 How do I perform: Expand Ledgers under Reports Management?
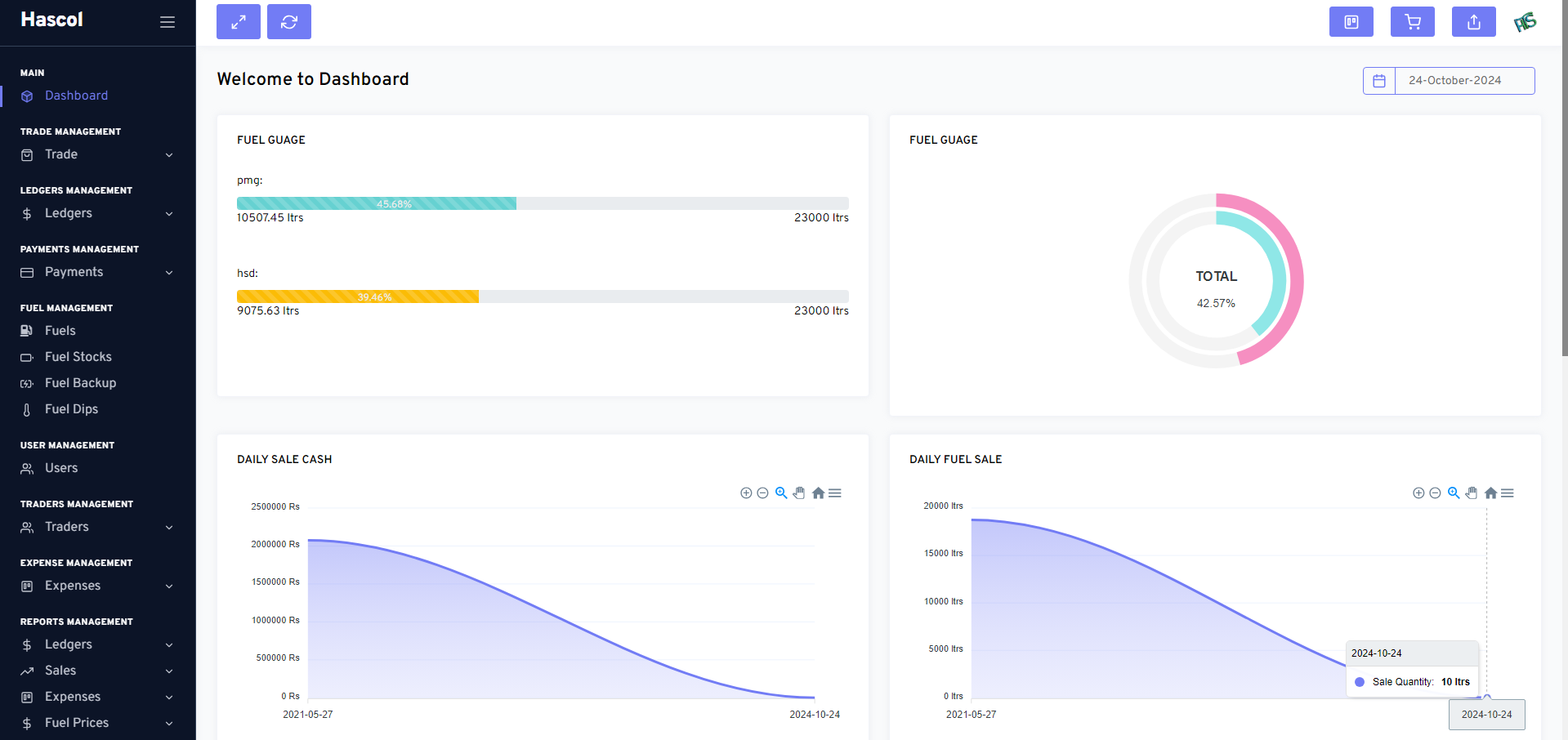point(98,644)
